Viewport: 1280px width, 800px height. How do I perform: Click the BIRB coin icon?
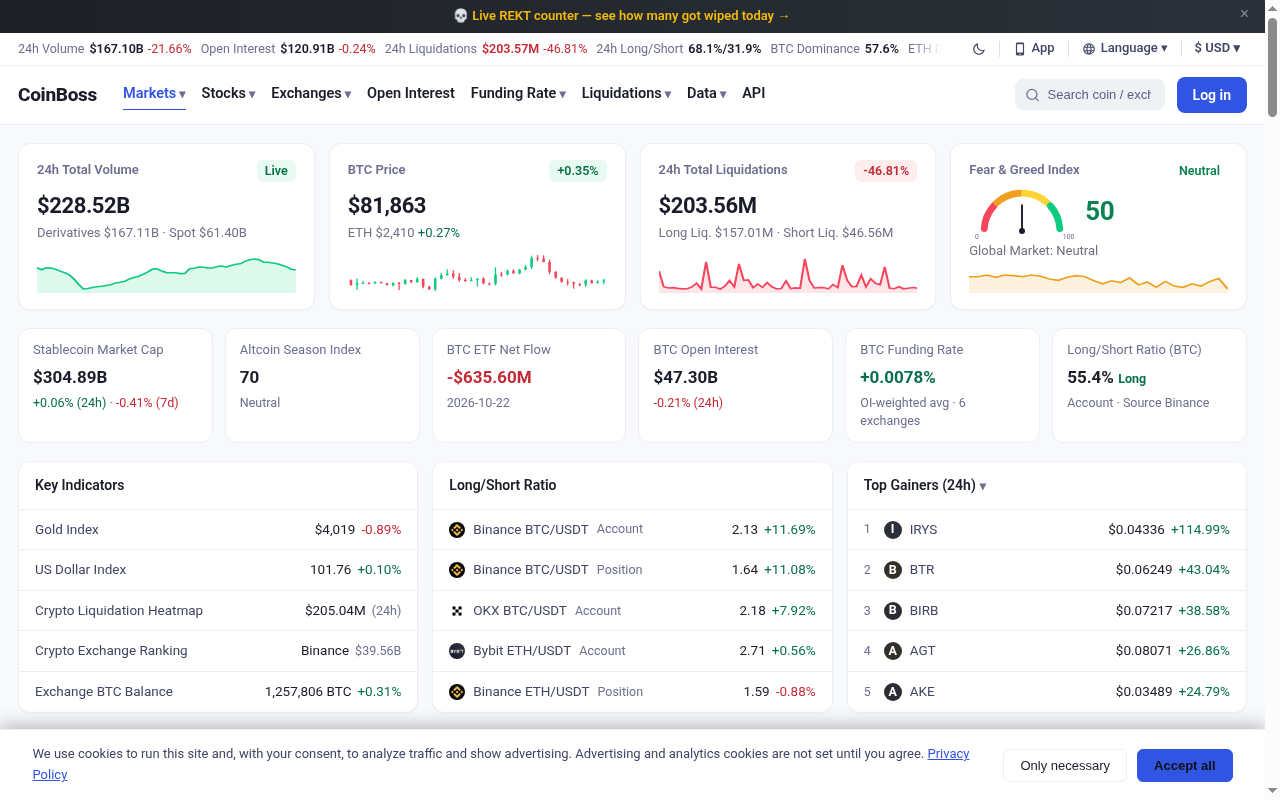point(893,610)
